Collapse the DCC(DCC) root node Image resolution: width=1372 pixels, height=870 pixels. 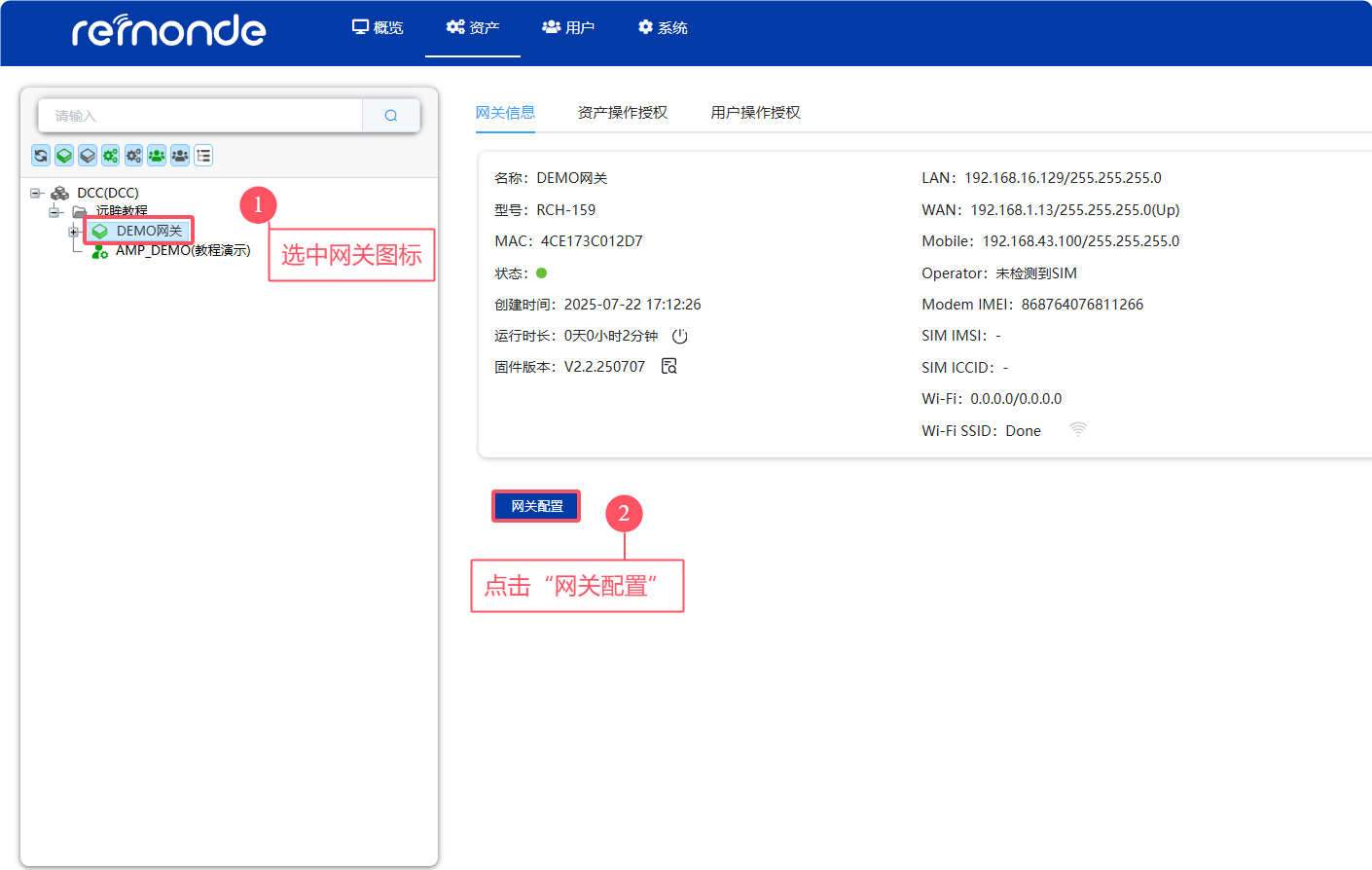point(36,194)
